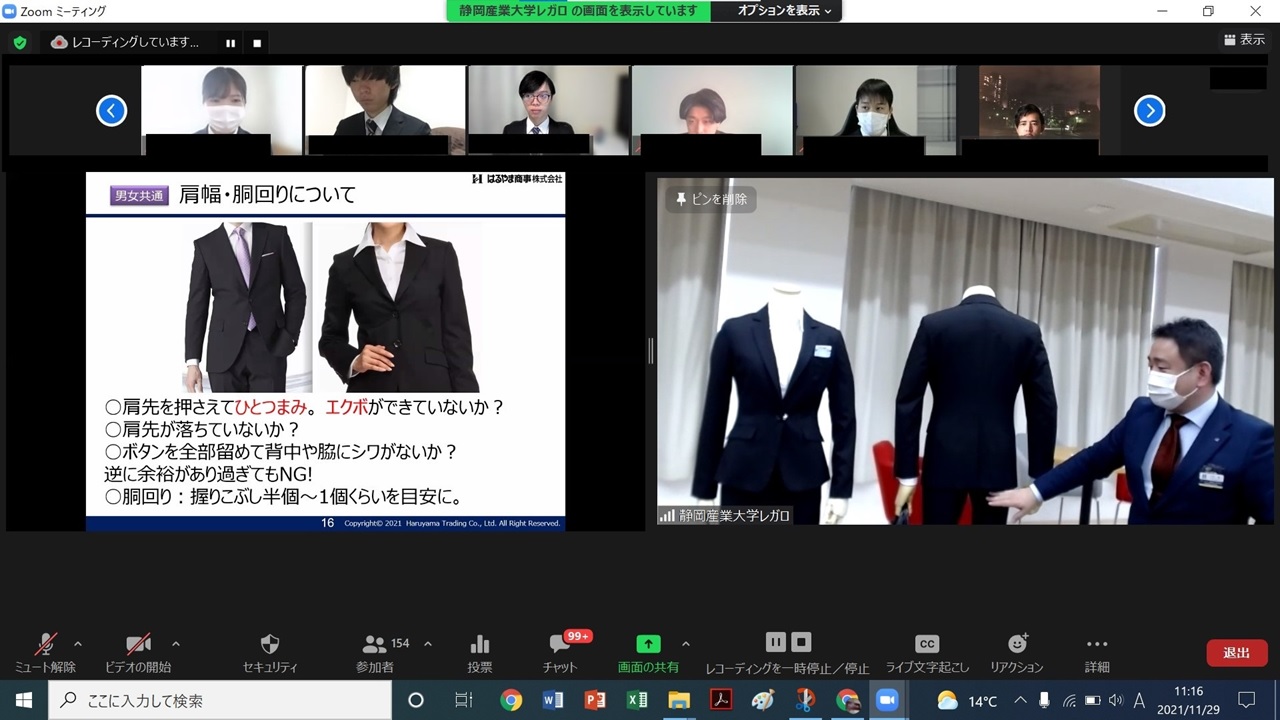
Task: Open network status icon in tray
Action: (x=1069, y=700)
